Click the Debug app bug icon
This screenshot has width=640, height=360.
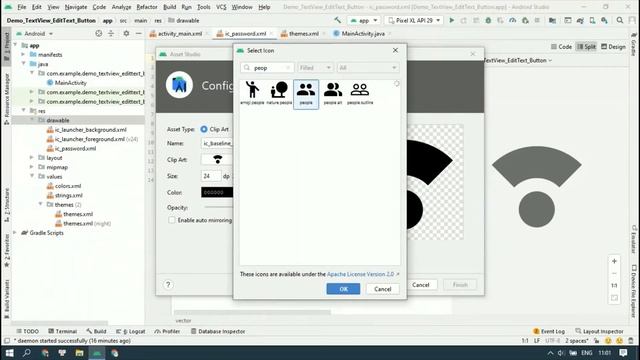coord(488,20)
